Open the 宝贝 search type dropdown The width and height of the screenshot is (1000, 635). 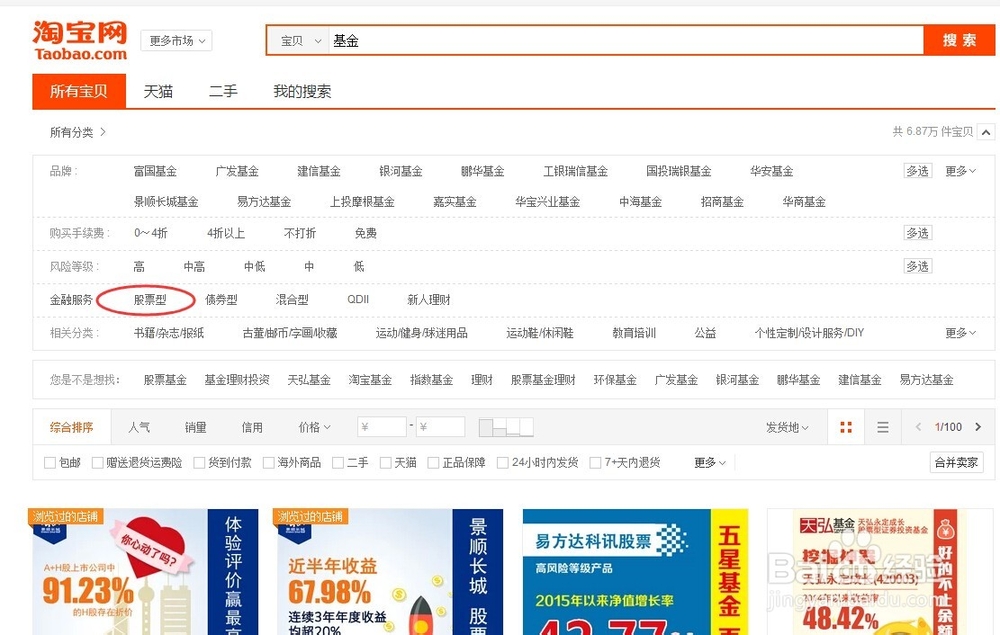tap(300, 41)
